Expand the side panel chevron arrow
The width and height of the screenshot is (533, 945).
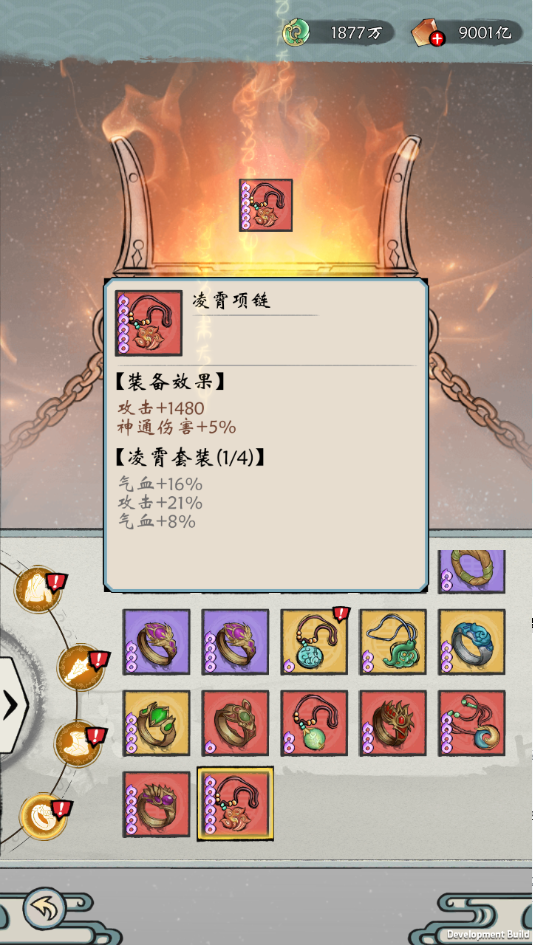(x=13, y=705)
